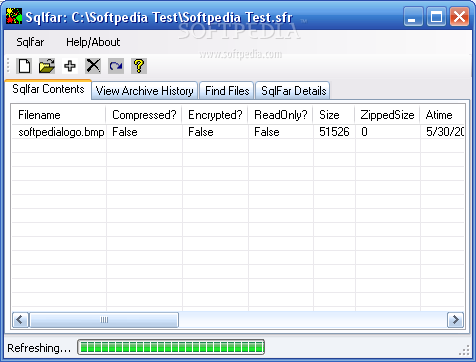This screenshot has width=476, height=362.
Task: Open the Find Files tab
Action: [227, 91]
